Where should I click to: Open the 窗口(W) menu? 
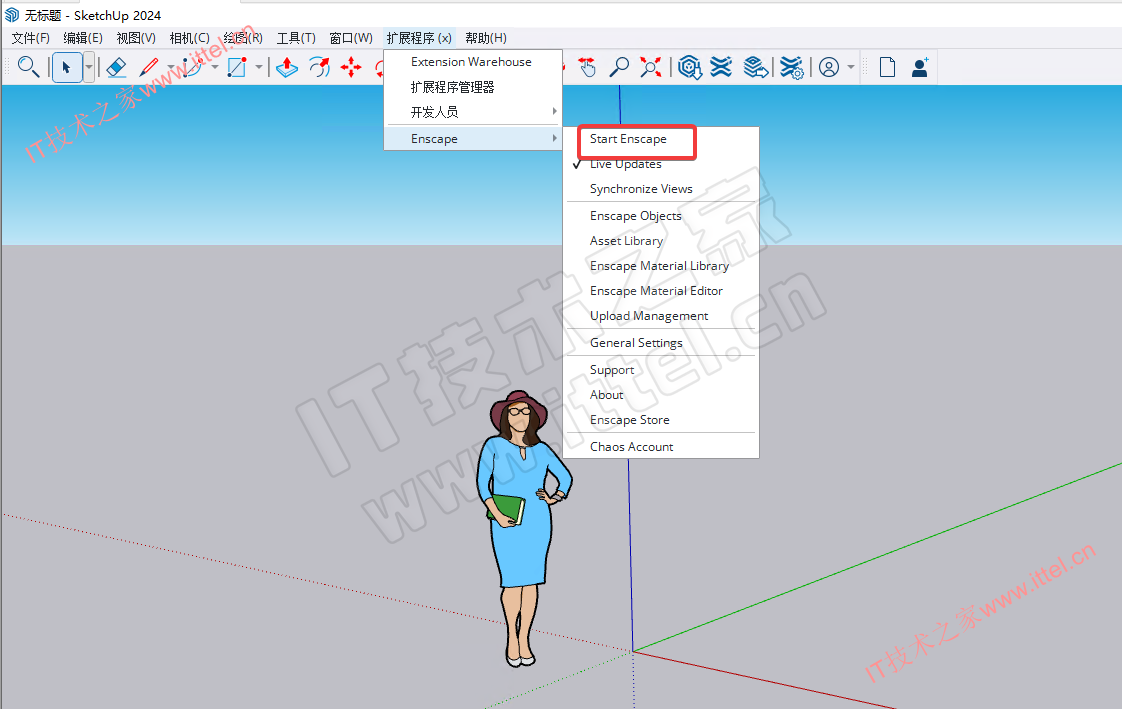pos(351,38)
